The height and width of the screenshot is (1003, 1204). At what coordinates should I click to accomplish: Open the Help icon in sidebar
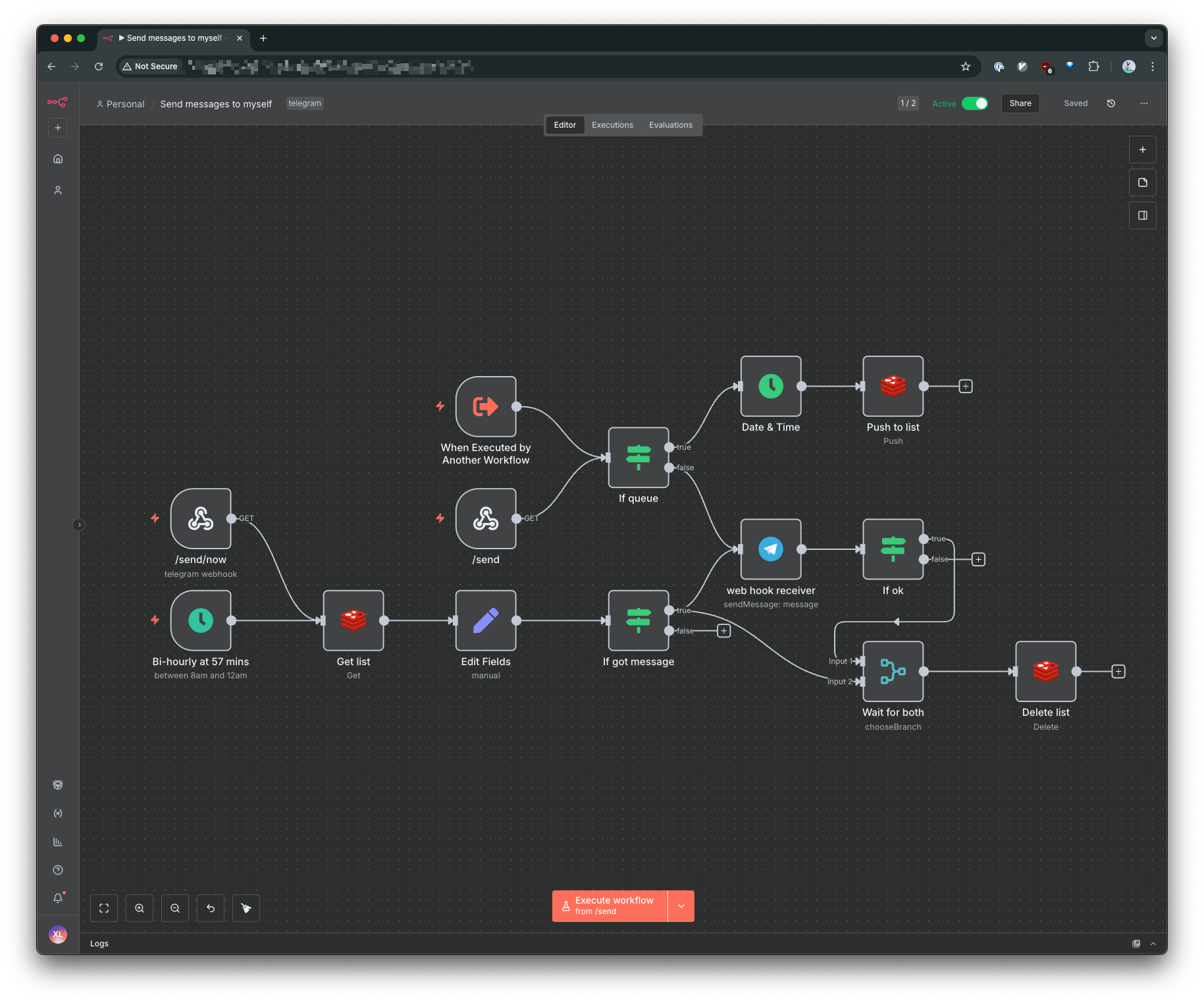pyautogui.click(x=58, y=870)
